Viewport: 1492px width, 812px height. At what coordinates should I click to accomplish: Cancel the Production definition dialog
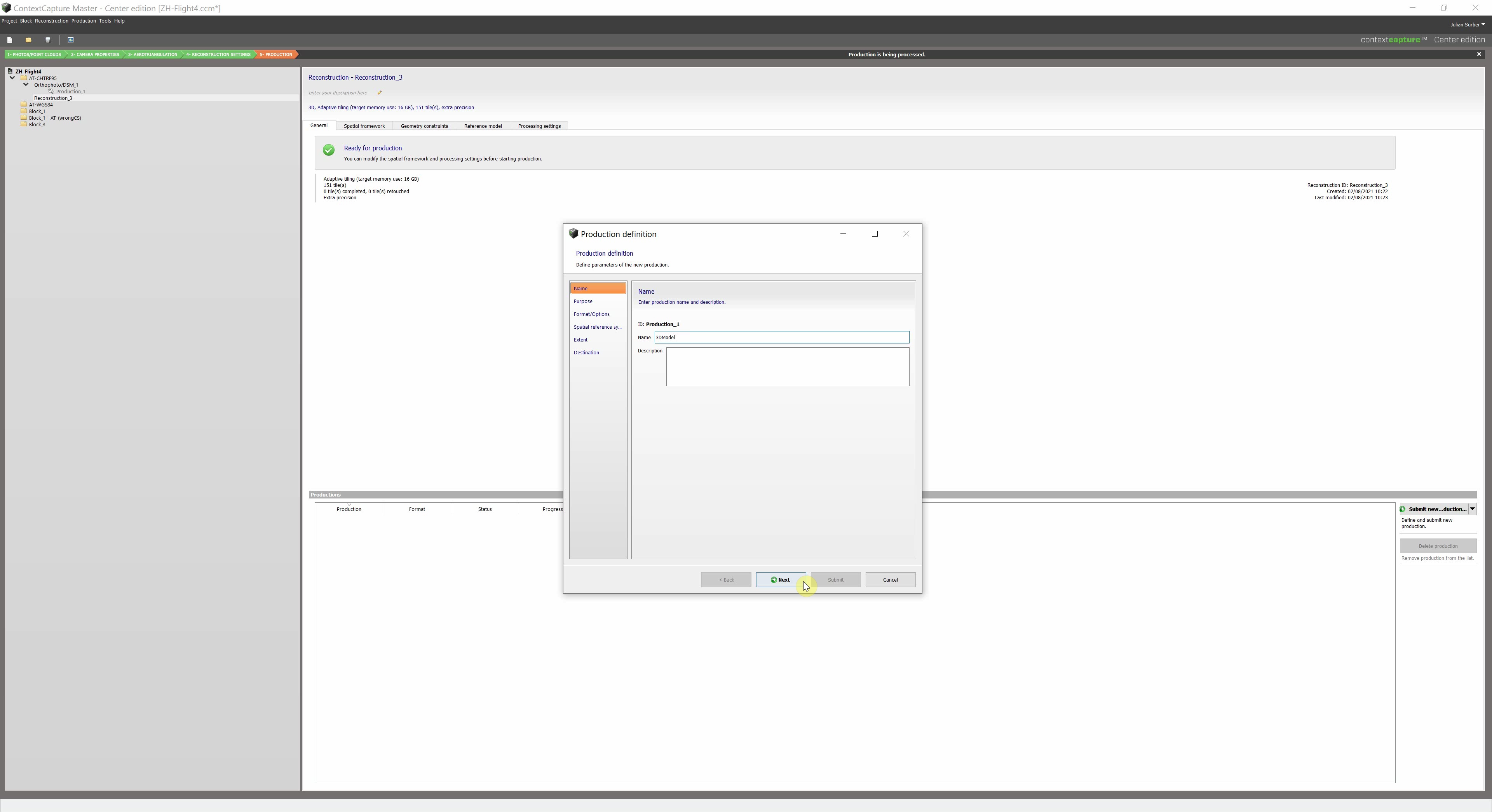(890, 580)
